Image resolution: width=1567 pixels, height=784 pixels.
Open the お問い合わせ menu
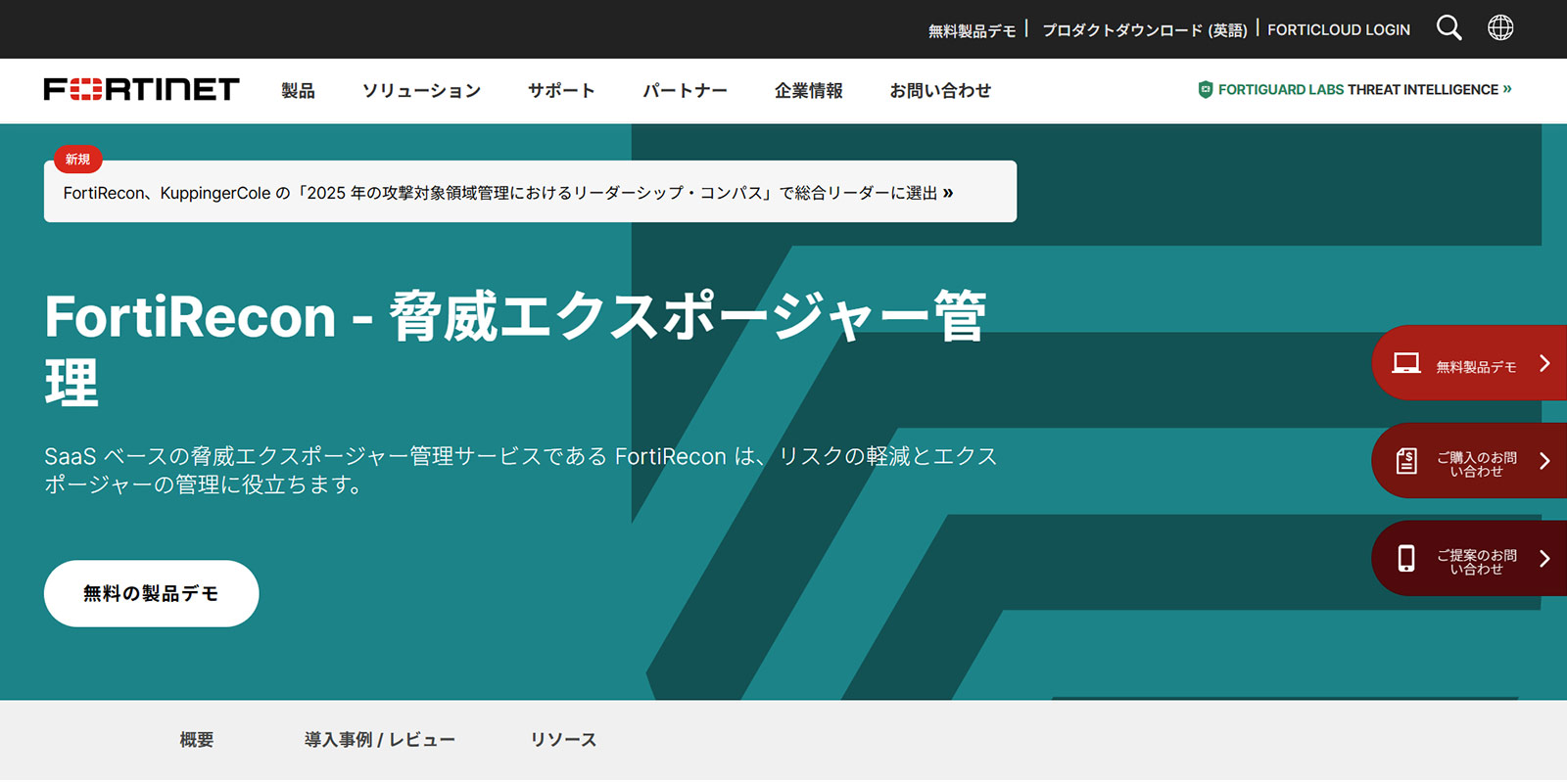940,90
